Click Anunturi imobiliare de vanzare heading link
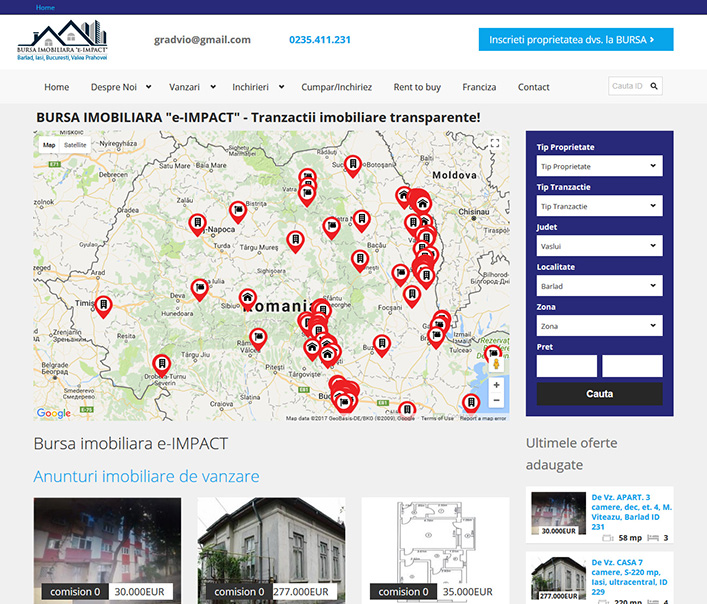This screenshot has height=604, width=707. coord(147,476)
